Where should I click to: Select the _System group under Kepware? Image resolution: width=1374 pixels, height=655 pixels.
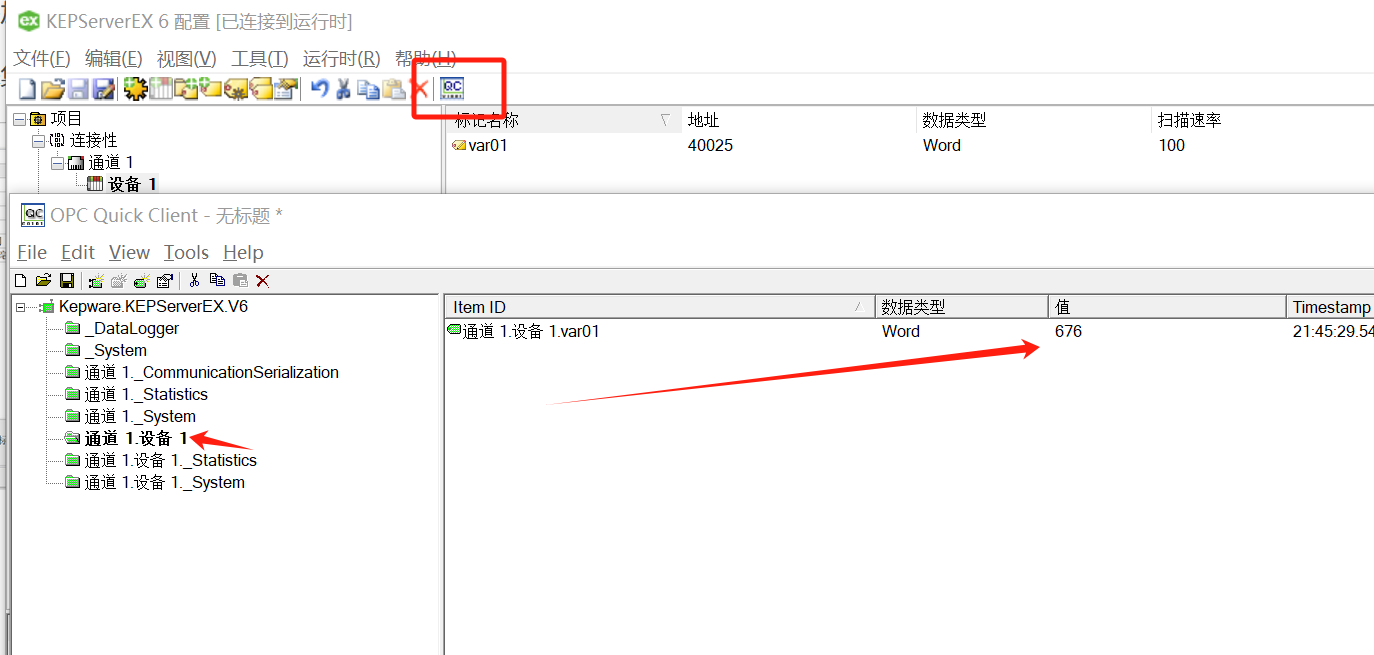(x=116, y=350)
